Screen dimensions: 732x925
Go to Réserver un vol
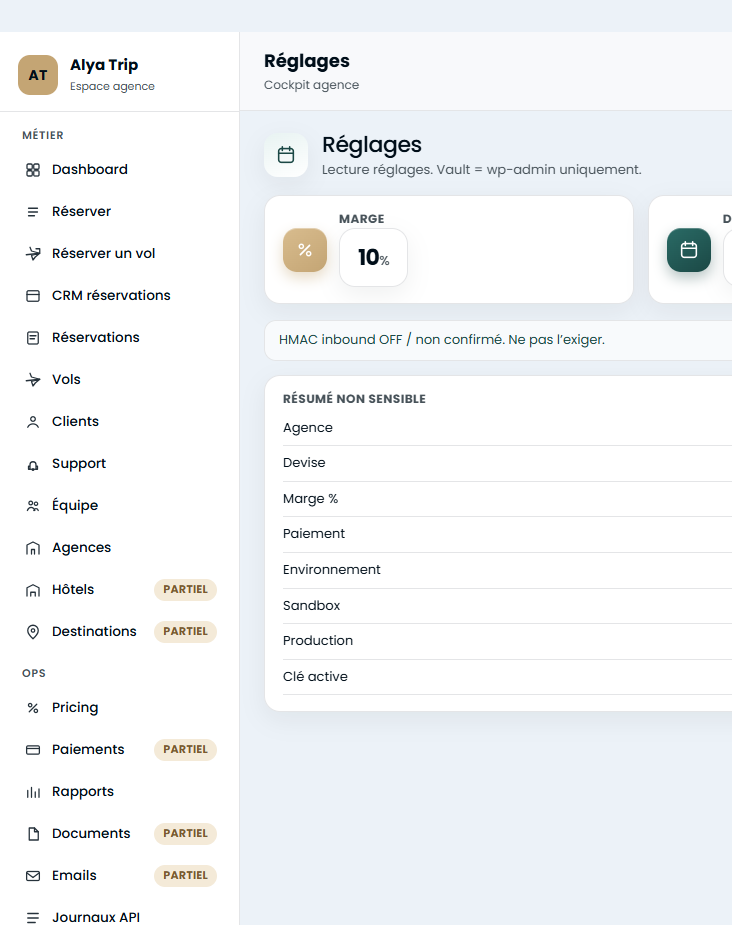[120, 254]
